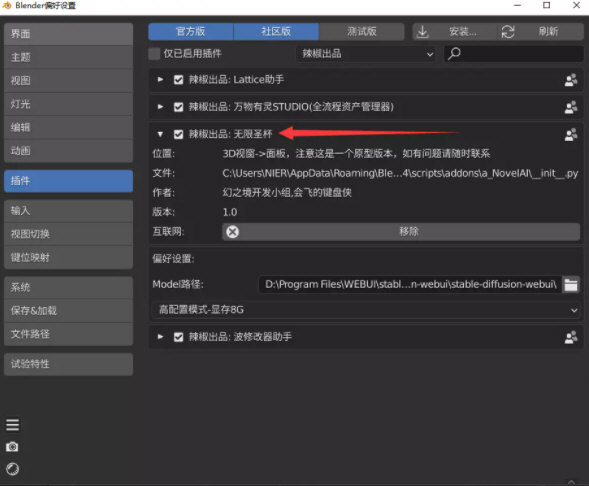Click the magnifier icon in search box

tap(454, 53)
